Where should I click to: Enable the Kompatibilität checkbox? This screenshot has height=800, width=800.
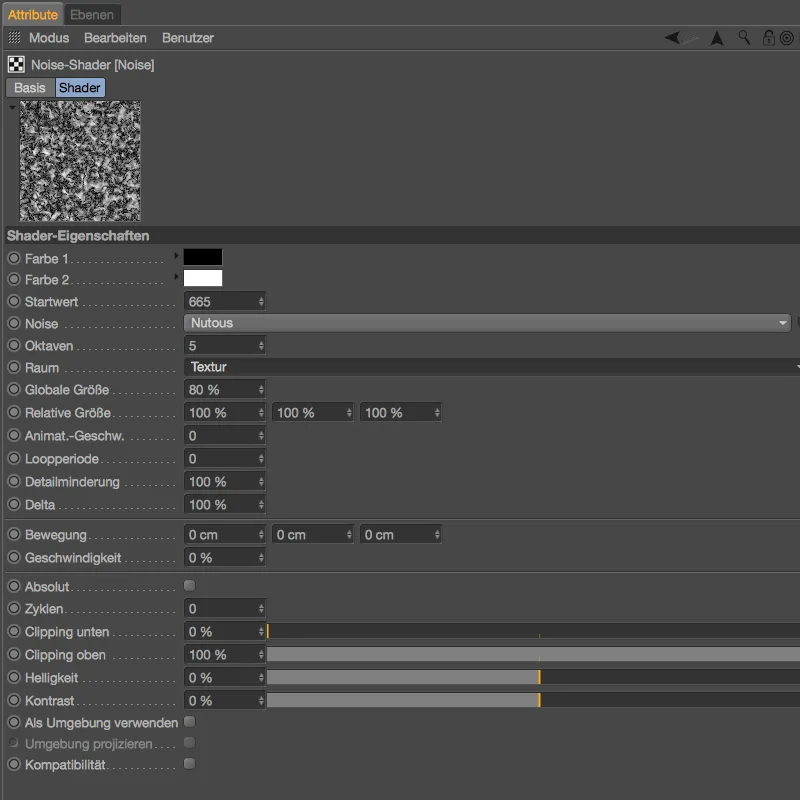pyautogui.click(x=189, y=763)
